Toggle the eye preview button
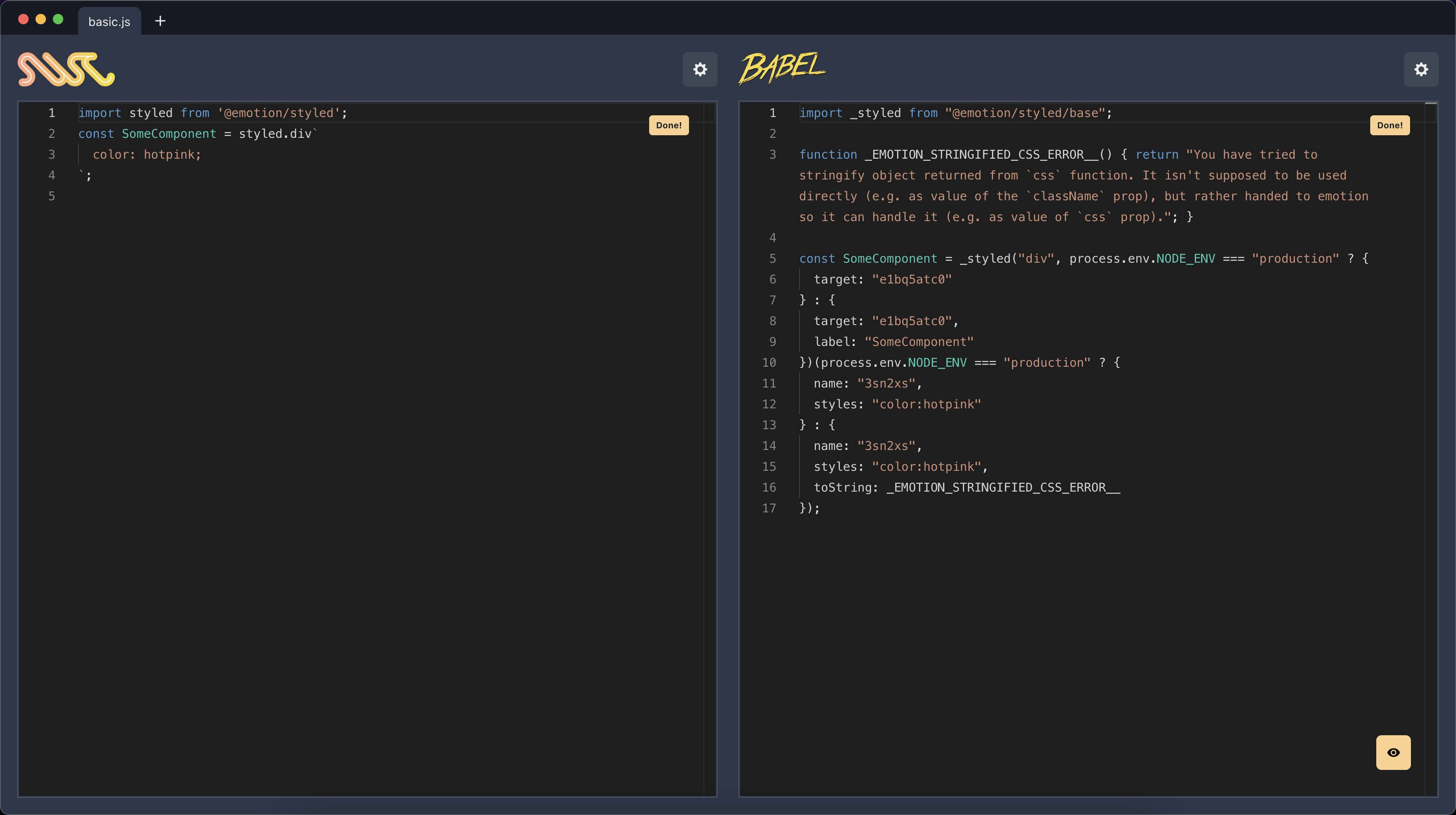Viewport: 1456px width, 815px height. (x=1393, y=752)
